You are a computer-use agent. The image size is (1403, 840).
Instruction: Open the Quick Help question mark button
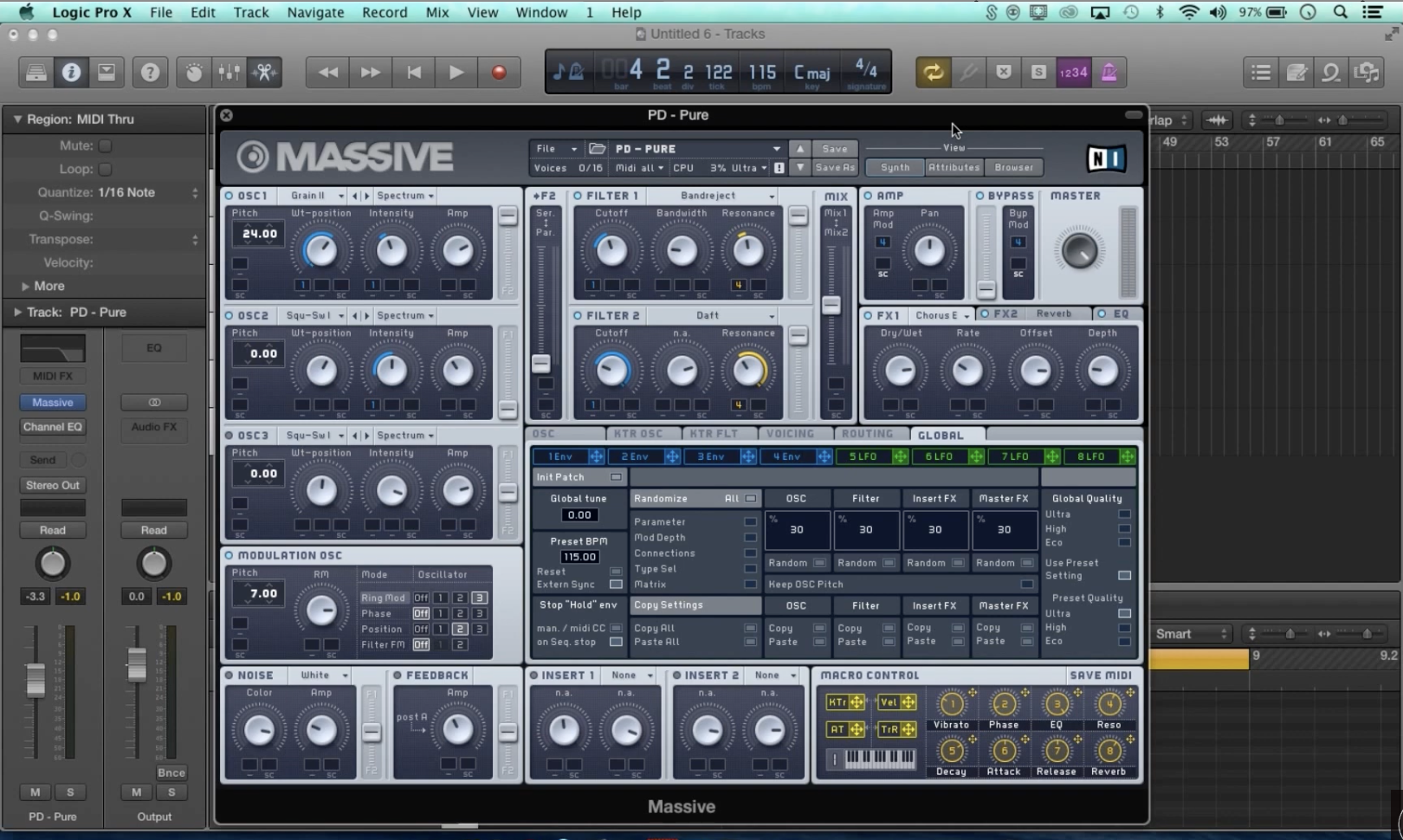click(150, 73)
